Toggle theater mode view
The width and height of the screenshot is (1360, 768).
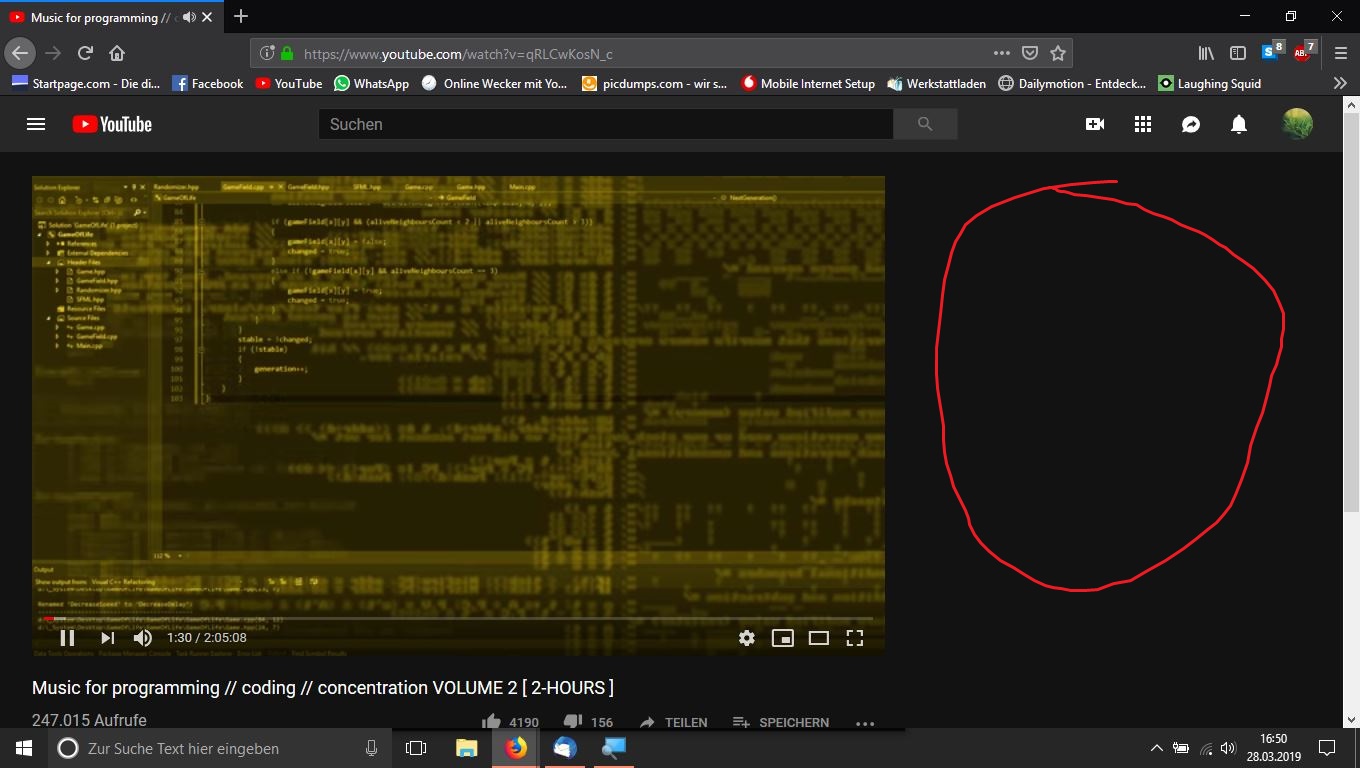click(x=819, y=638)
